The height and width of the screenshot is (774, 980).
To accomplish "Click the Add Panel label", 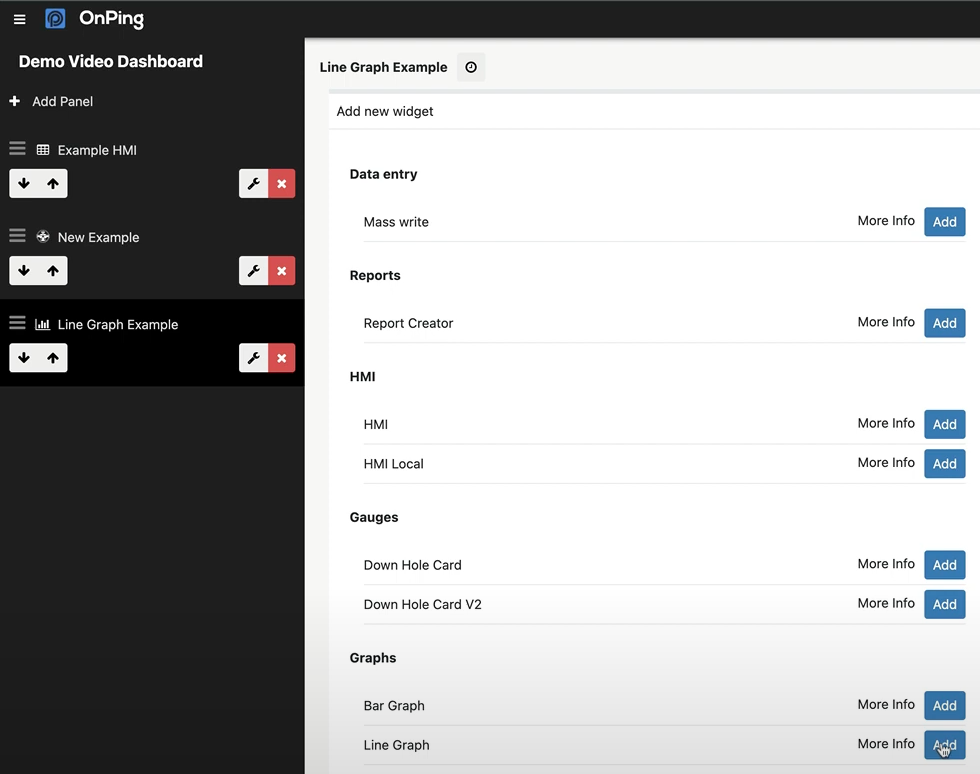I will pyautogui.click(x=62, y=101).
